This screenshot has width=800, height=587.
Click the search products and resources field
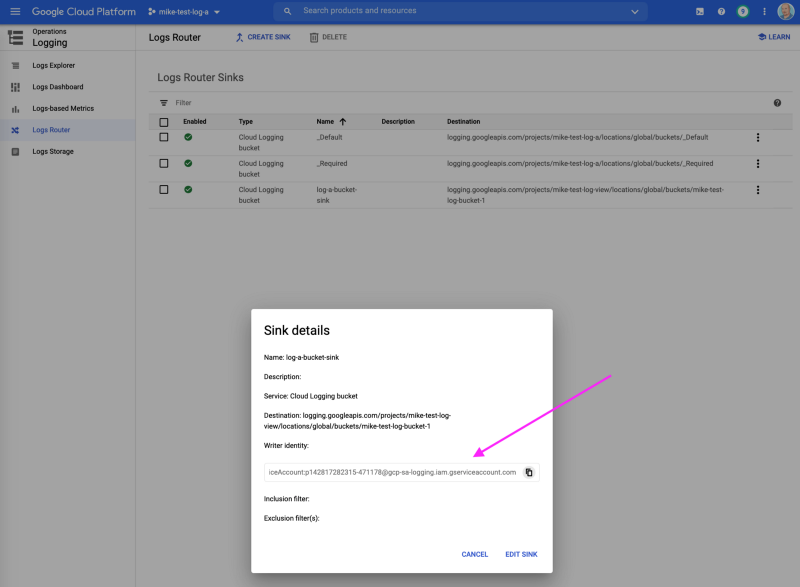pyautogui.click(x=460, y=11)
